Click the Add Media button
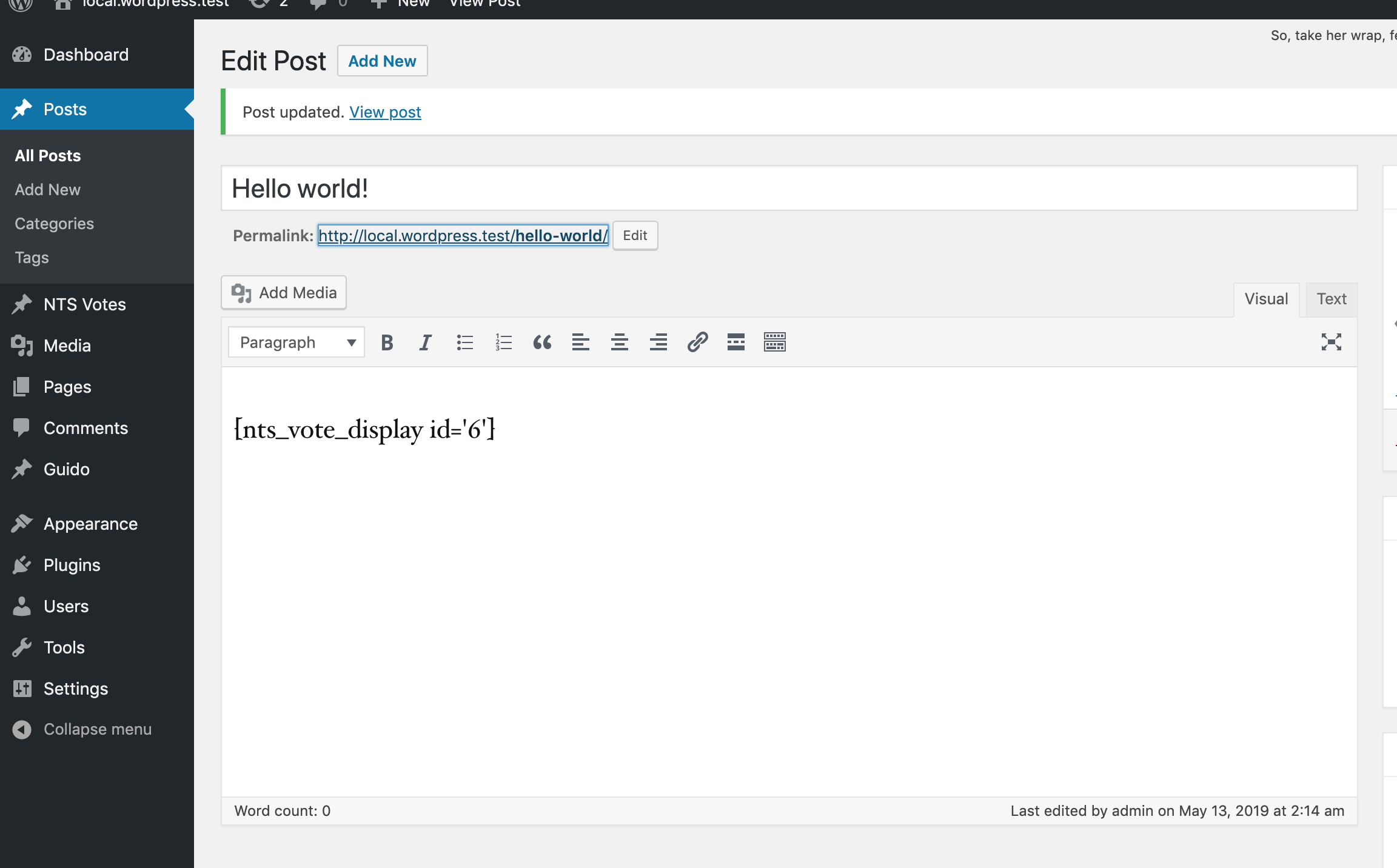Viewport: 1397px width, 868px height. [x=284, y=293]
